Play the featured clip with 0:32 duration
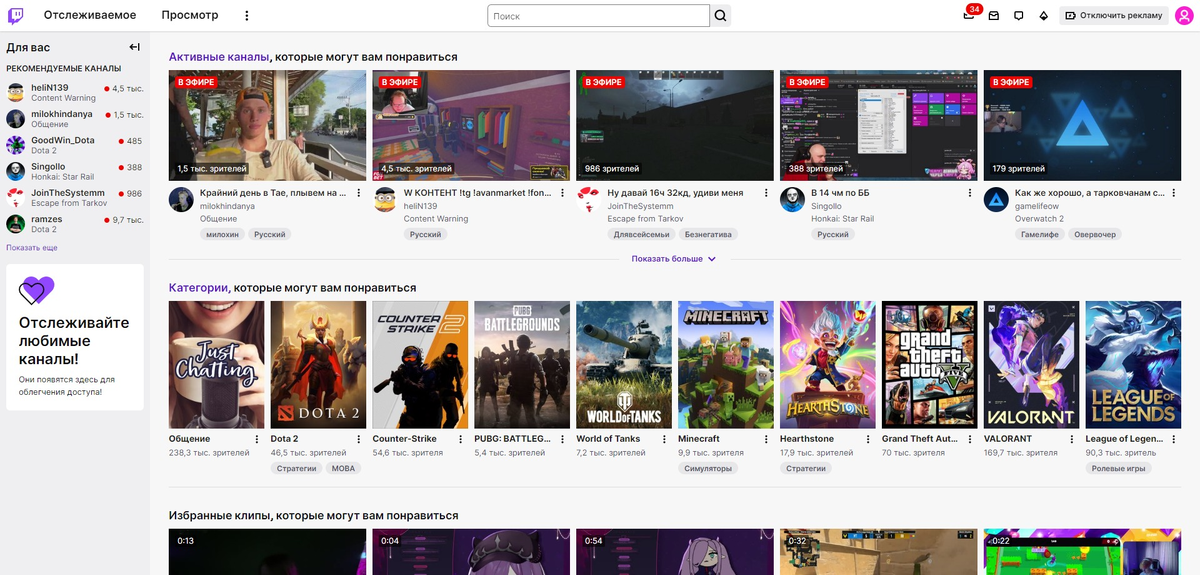The height and width of the screenshot is (575, 1200). tap(879, 552)
